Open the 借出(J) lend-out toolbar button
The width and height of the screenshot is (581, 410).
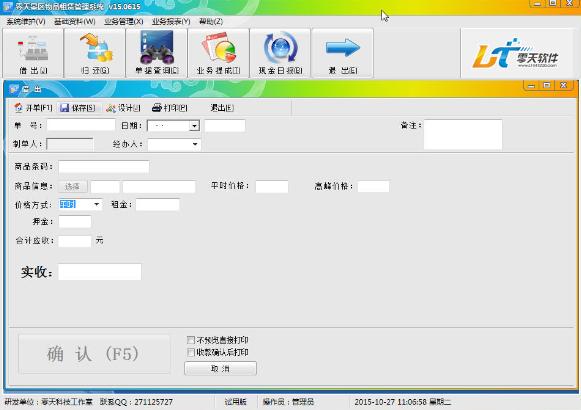(33, 53)
